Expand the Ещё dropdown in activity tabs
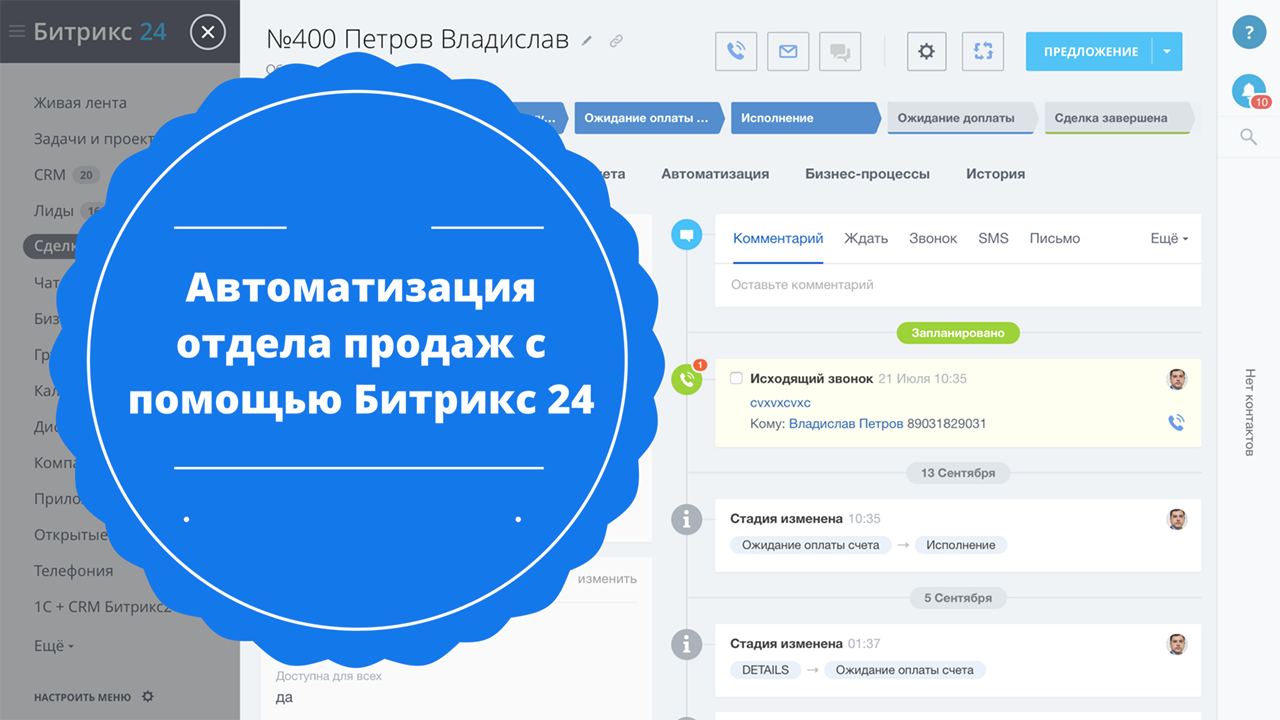Viewport: 1280px width, 720px height. pyautogui.click(x=1169, y=238)
